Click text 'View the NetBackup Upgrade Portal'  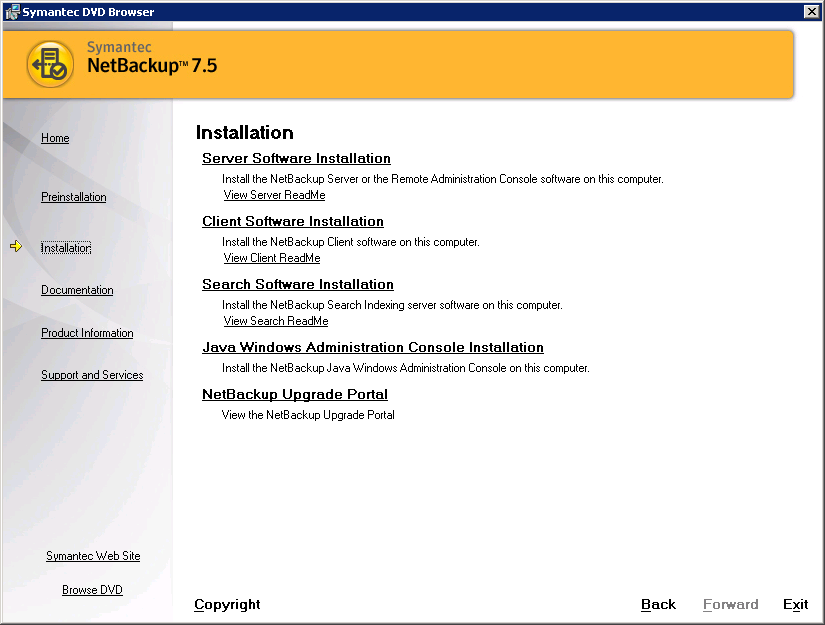(x=308, y=415)
